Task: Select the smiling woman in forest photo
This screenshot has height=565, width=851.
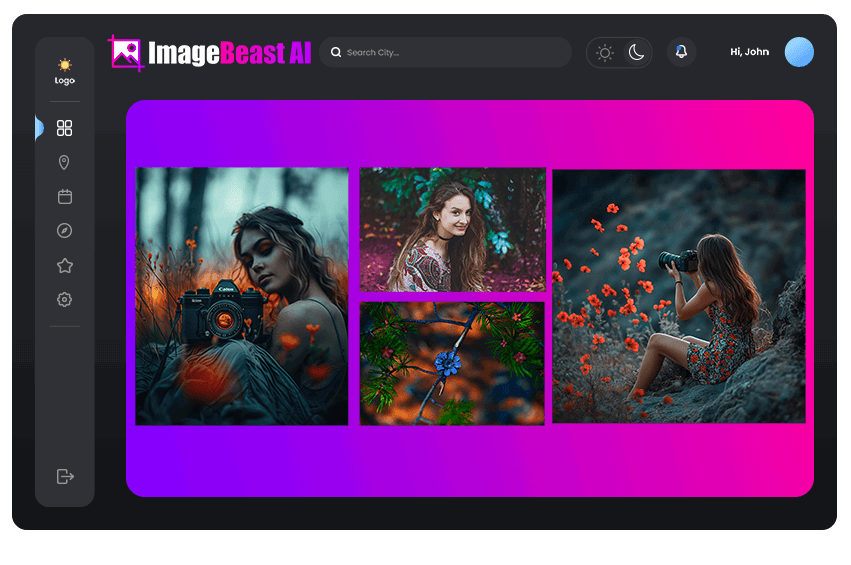Action: (452, 229)
